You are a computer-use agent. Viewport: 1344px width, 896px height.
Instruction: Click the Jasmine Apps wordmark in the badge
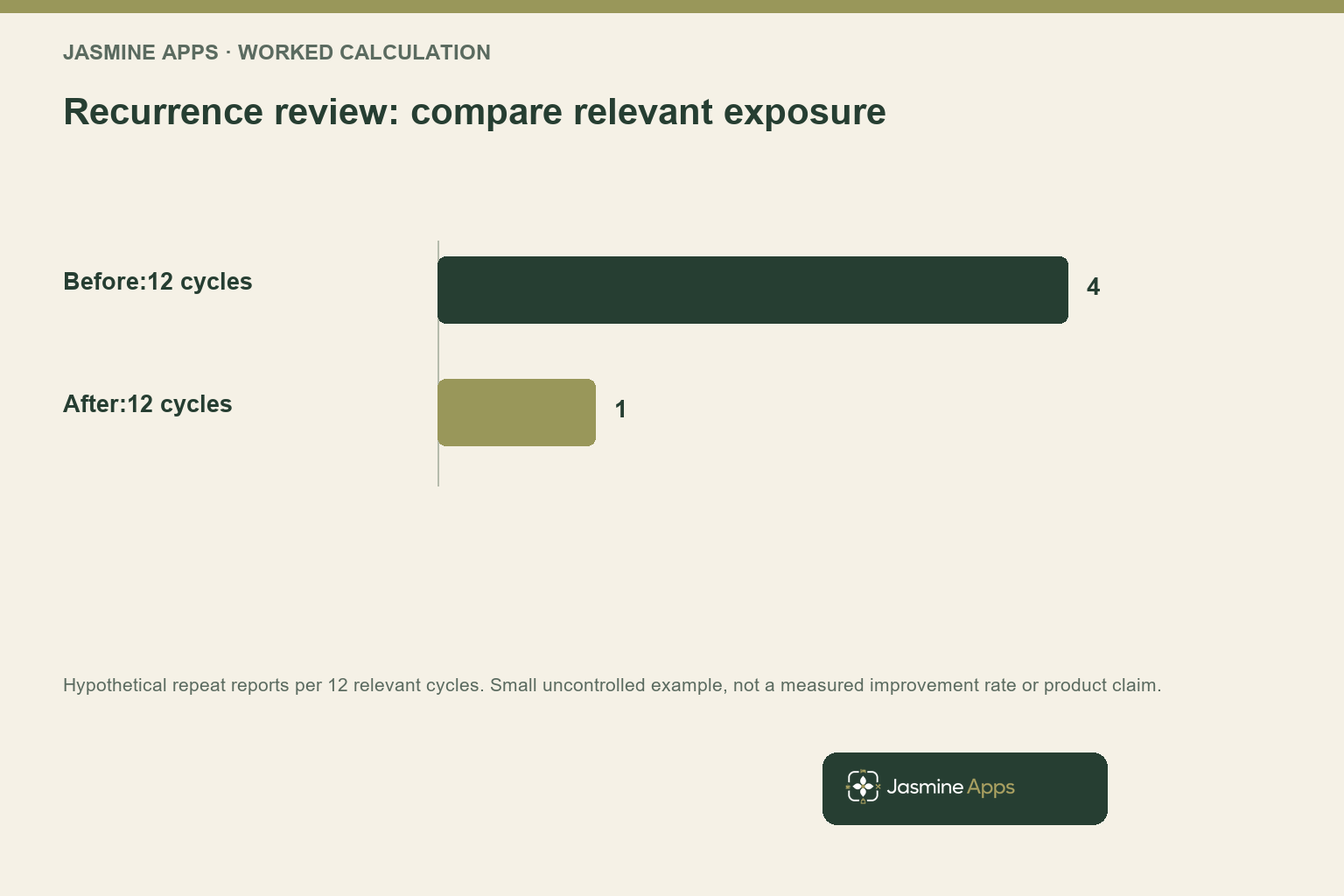click(950, 787)
